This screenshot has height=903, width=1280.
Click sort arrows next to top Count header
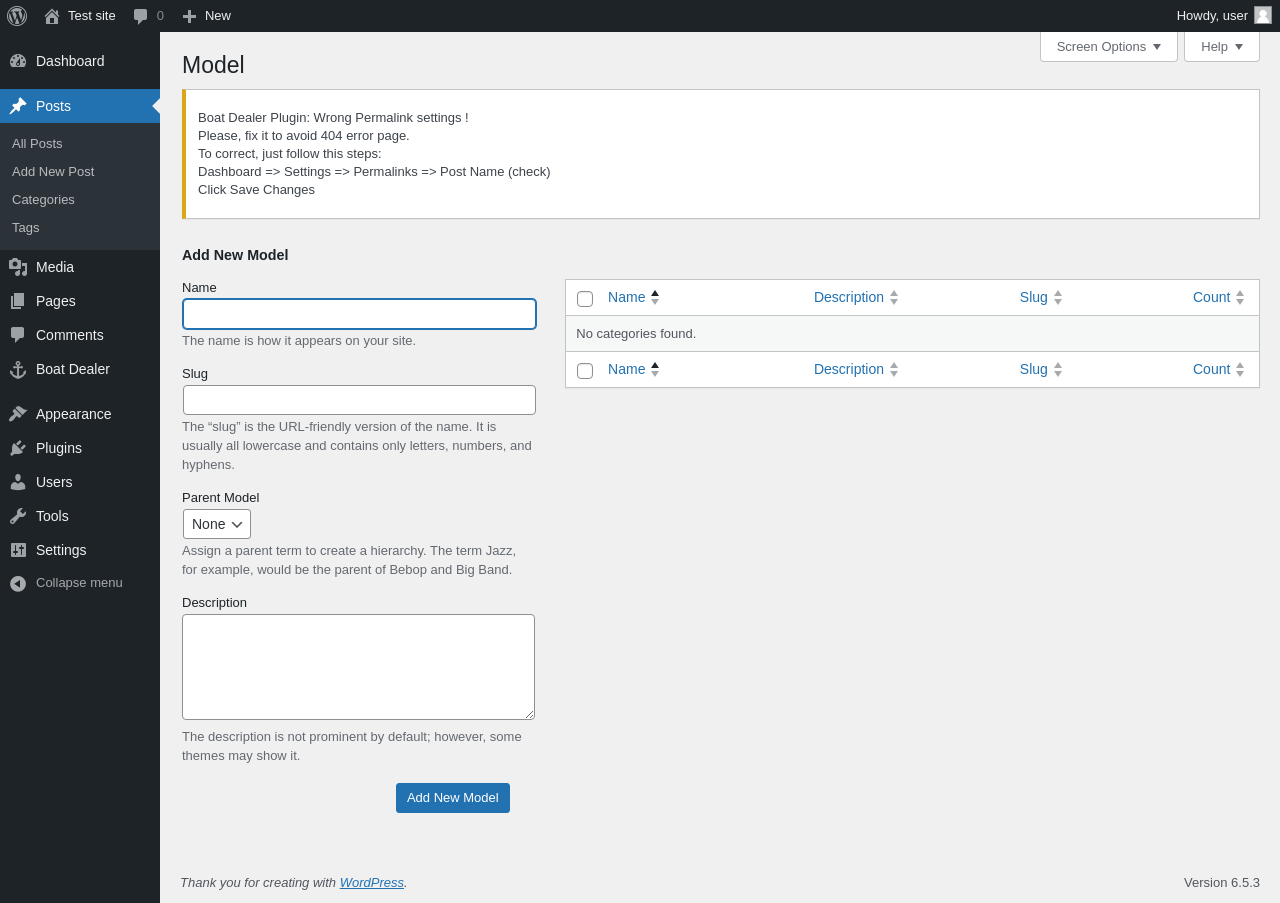point(1240,298)
